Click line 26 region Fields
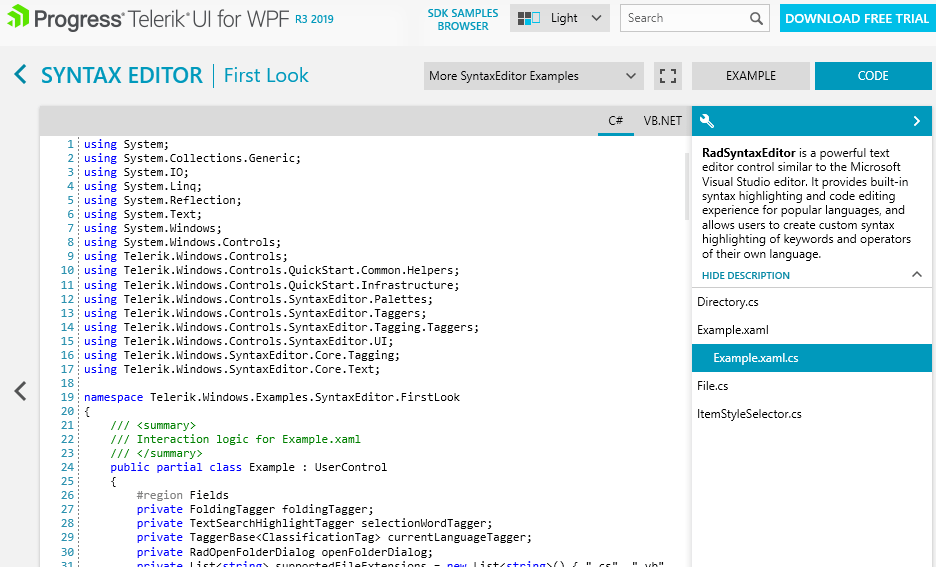Viewport: 936px width, 567px height. coord(183,495)
